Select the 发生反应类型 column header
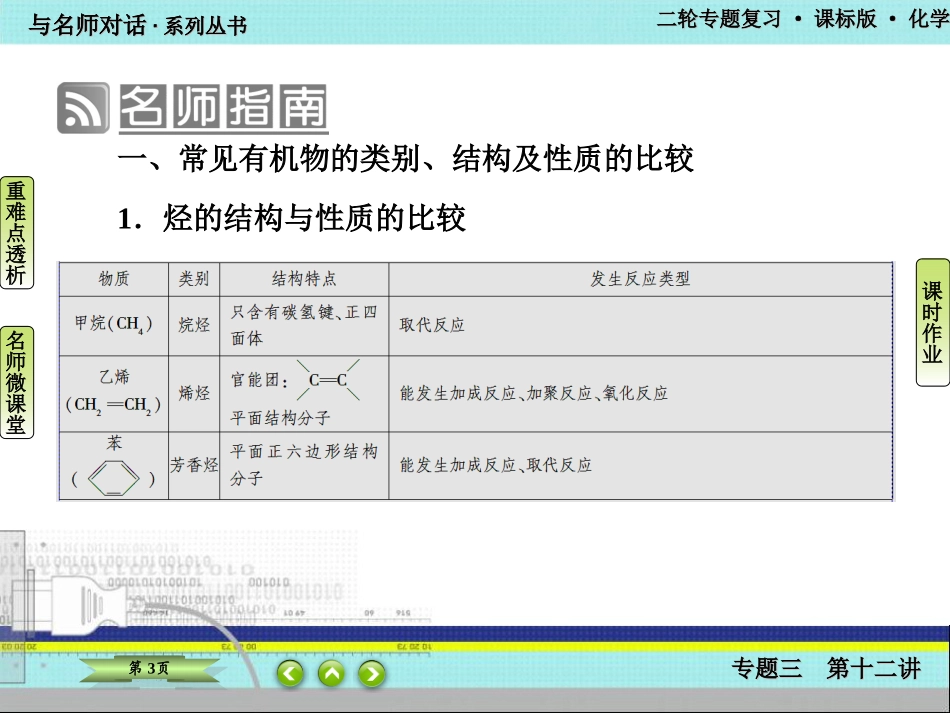This screenshot has height=713, width=950. coord(640,279)
